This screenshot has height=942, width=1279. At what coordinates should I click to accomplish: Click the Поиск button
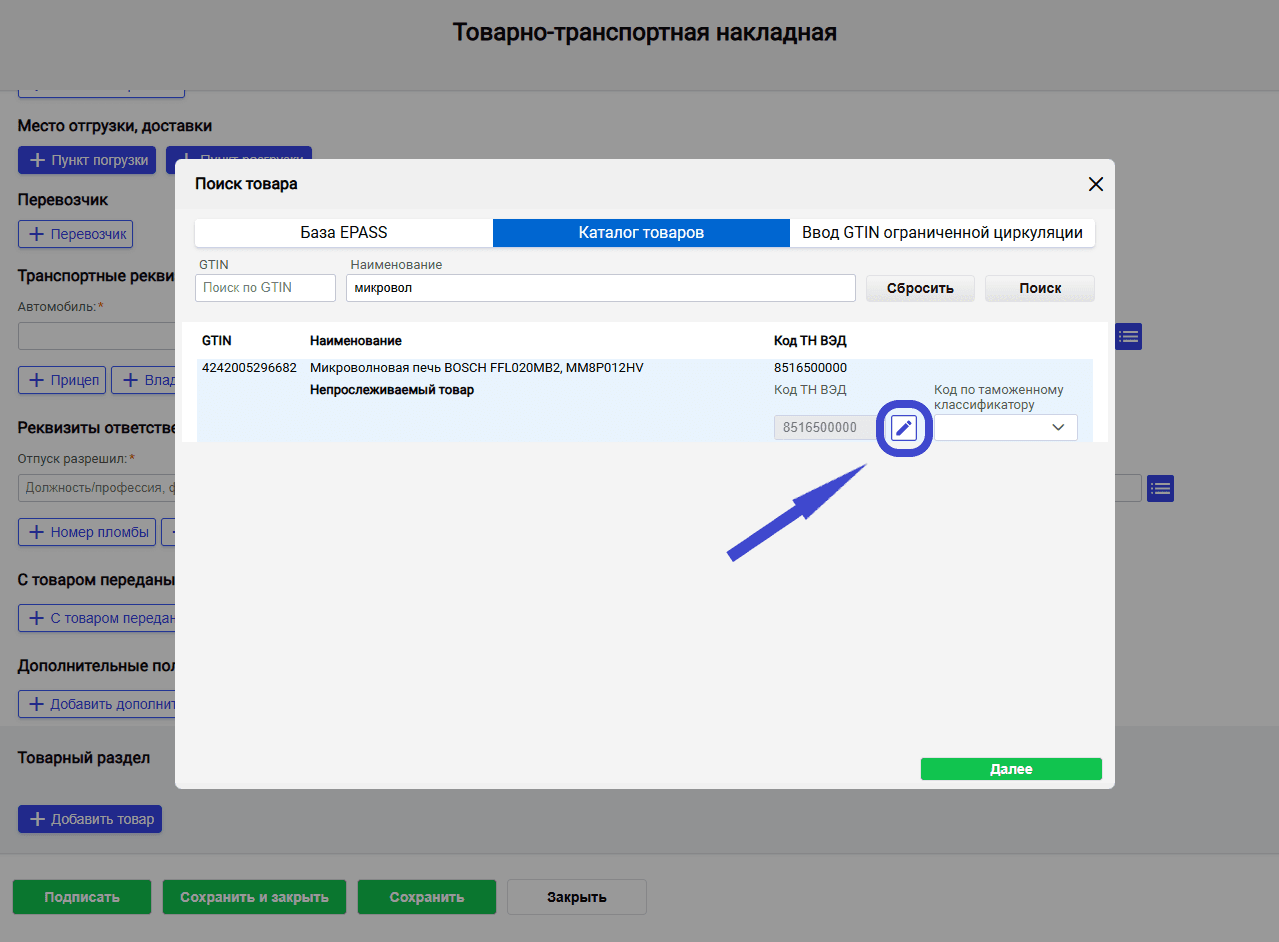pyautogui.click(x=1039, y=287)
